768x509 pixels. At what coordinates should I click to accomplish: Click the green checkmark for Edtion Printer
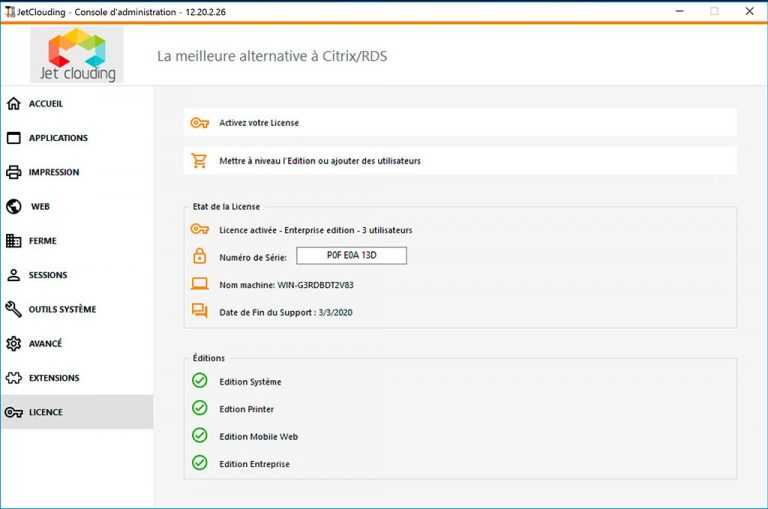[x=199, y=408]
